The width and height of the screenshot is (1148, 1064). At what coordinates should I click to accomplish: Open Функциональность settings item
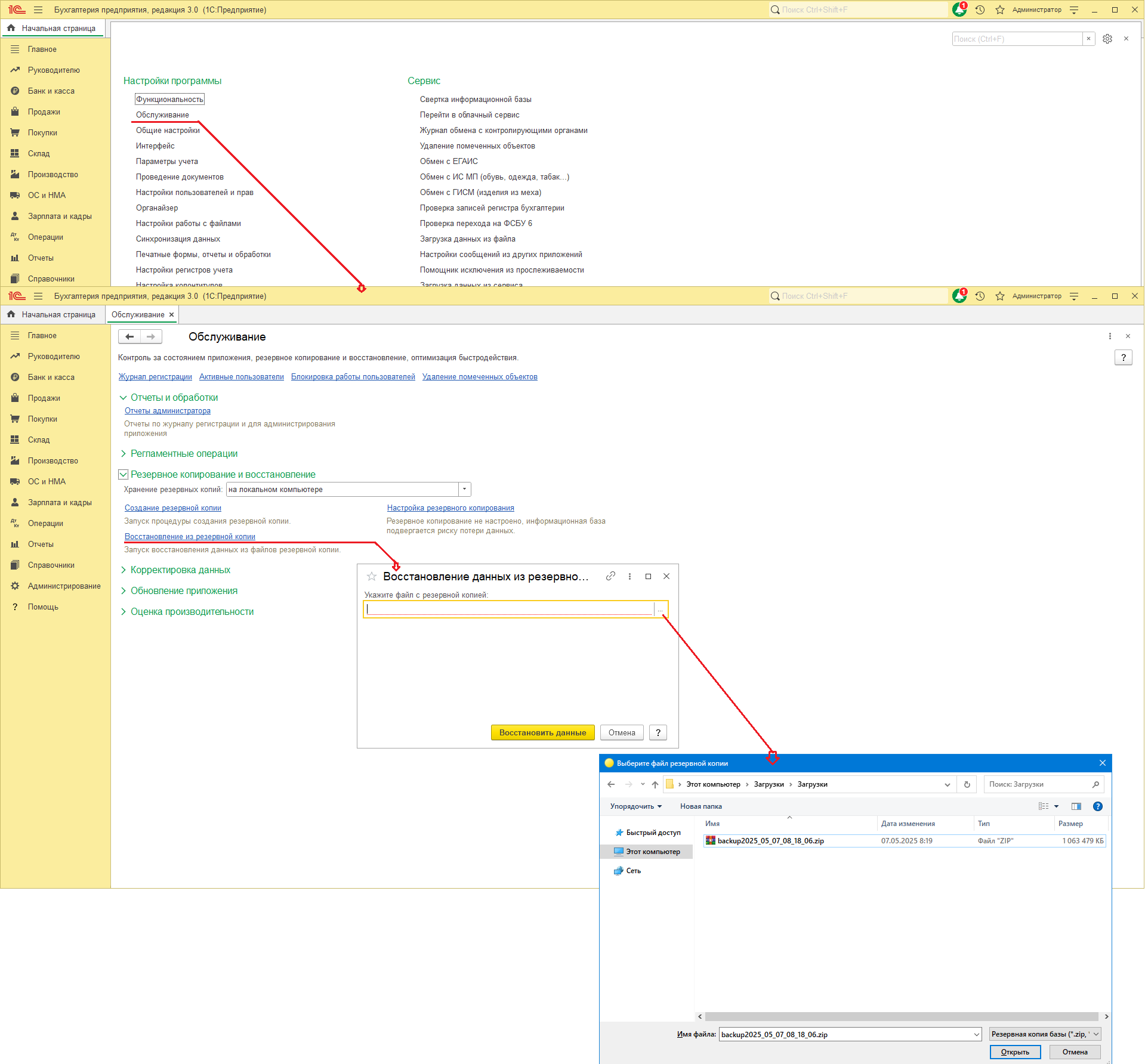tap(169, 99)
